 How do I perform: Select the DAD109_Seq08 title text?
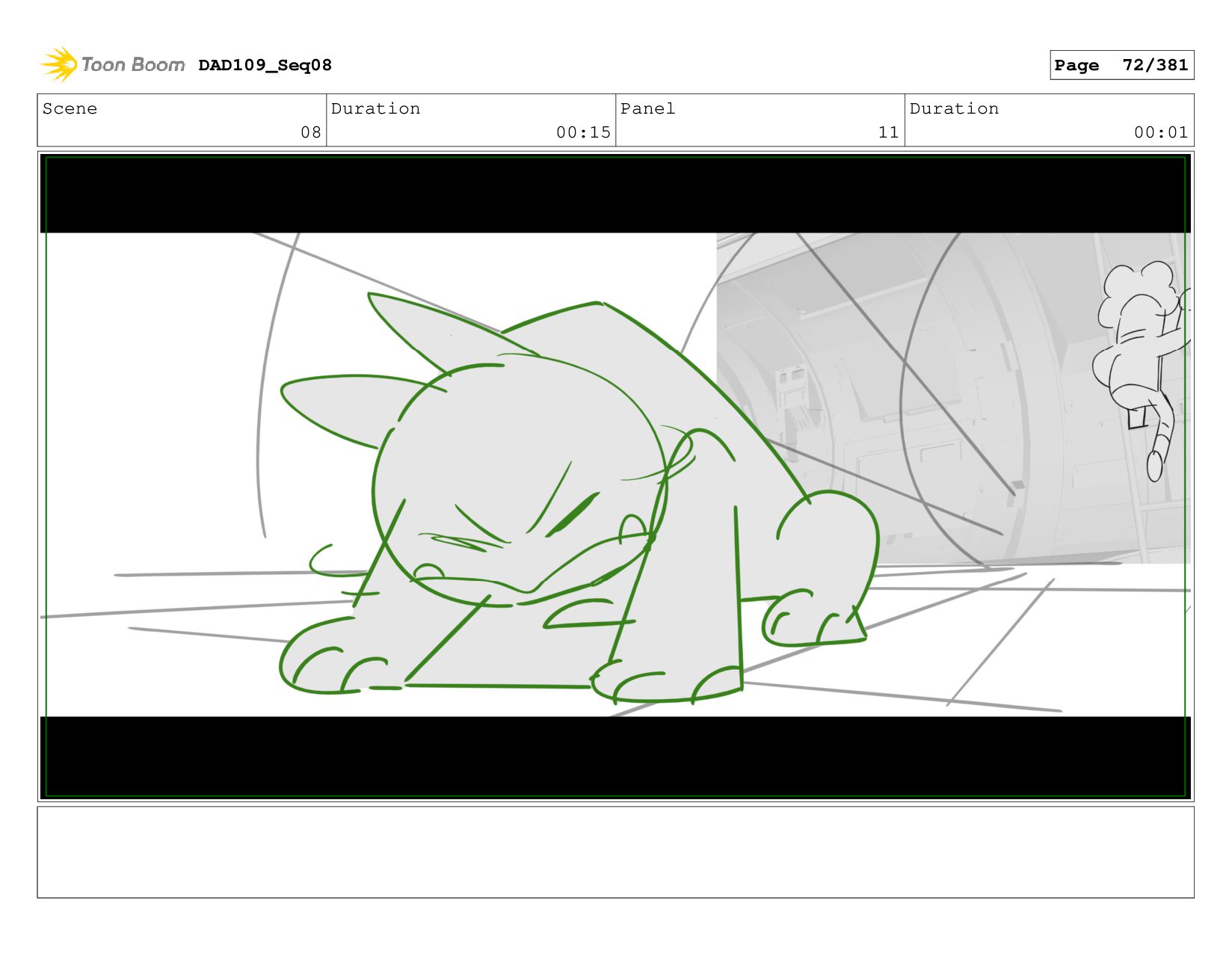(x=265, y=65)
